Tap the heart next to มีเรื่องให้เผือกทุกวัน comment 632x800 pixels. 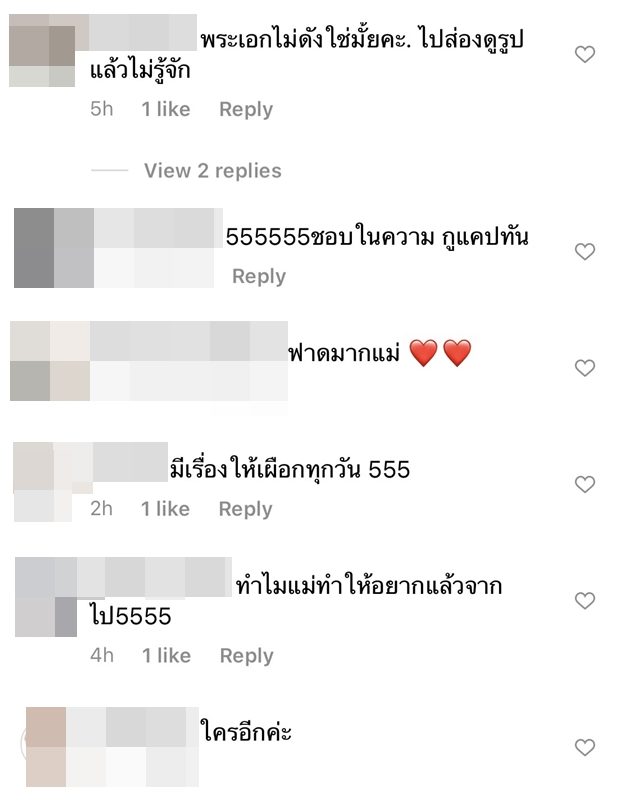[585, 484]
